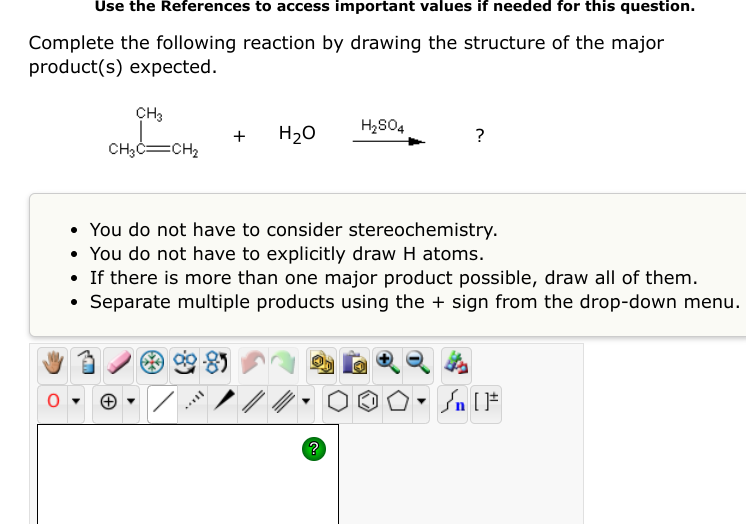
Task: Insert a benzene ring
Action: 368,402
